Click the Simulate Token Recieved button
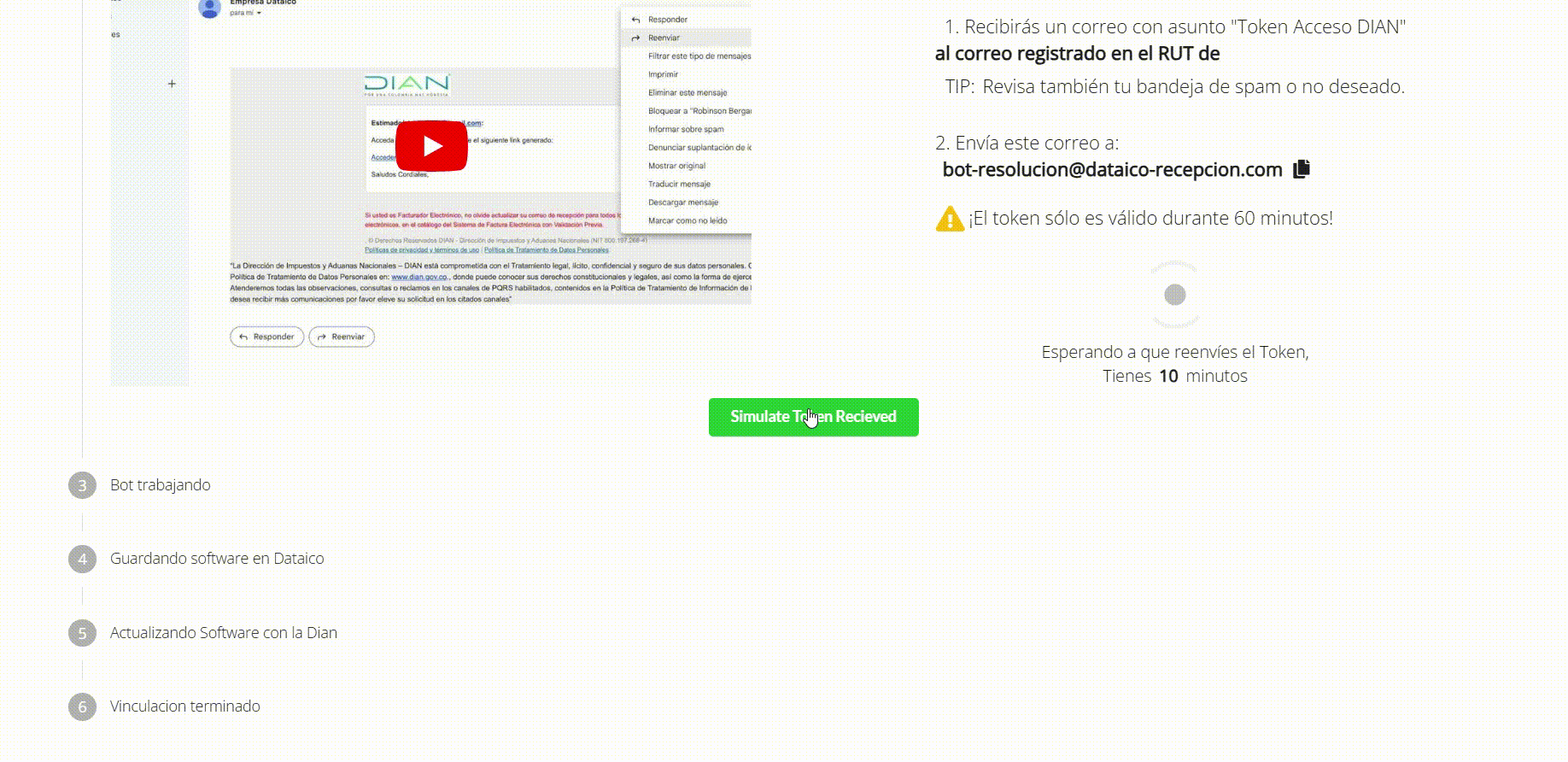The width and height of the screenshot is (1568, 762). tap(813, 417)
